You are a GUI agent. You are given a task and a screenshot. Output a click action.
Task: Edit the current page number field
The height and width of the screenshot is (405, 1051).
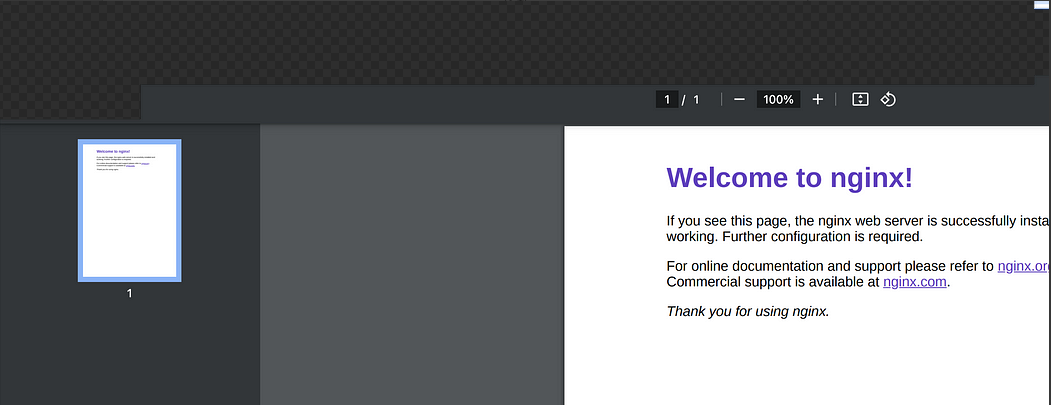coord(667,99)
